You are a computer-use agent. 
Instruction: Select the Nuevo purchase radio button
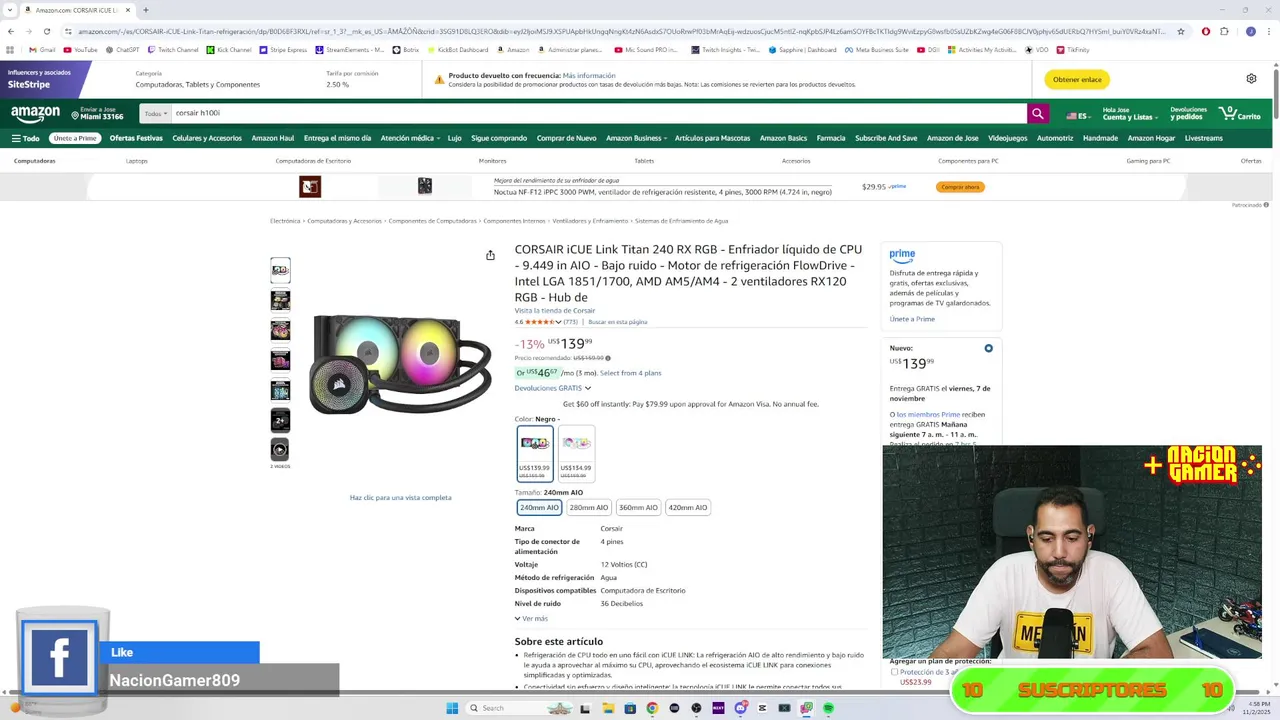[x=988, y=348]
